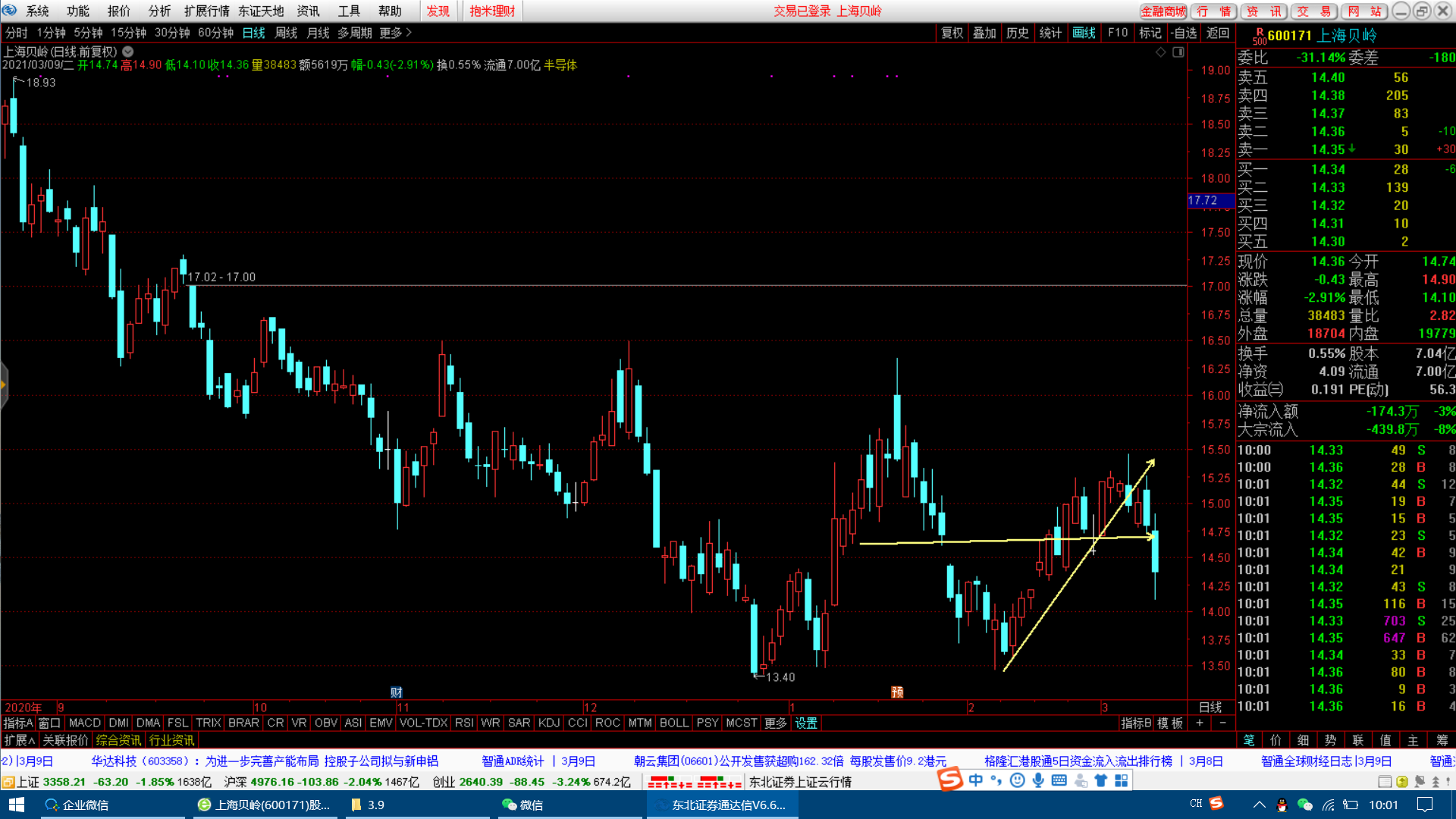Screen dimensions: 1456x819
Task: Click the Sogou toolbox grid icon
Action: 1122,780
